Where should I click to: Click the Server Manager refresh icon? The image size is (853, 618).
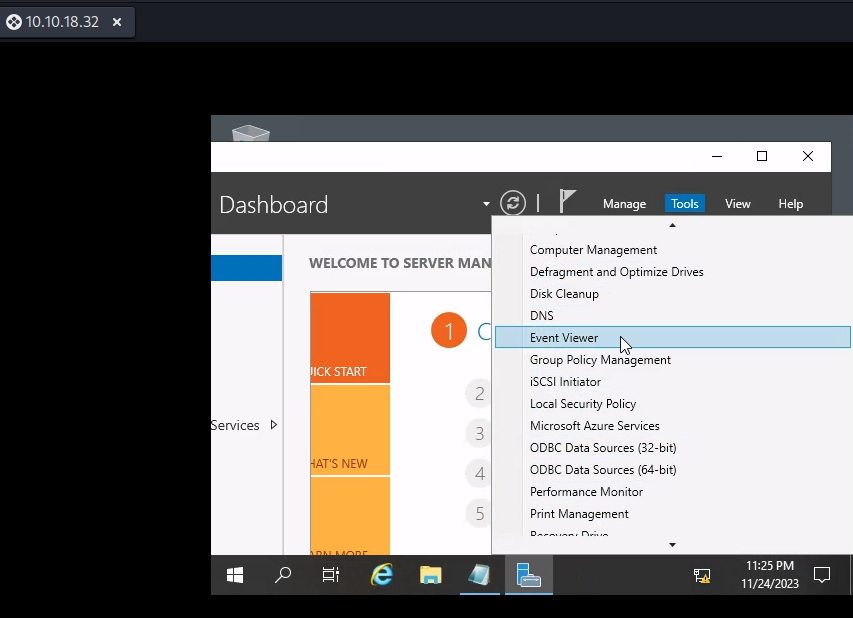coord(512,203)
